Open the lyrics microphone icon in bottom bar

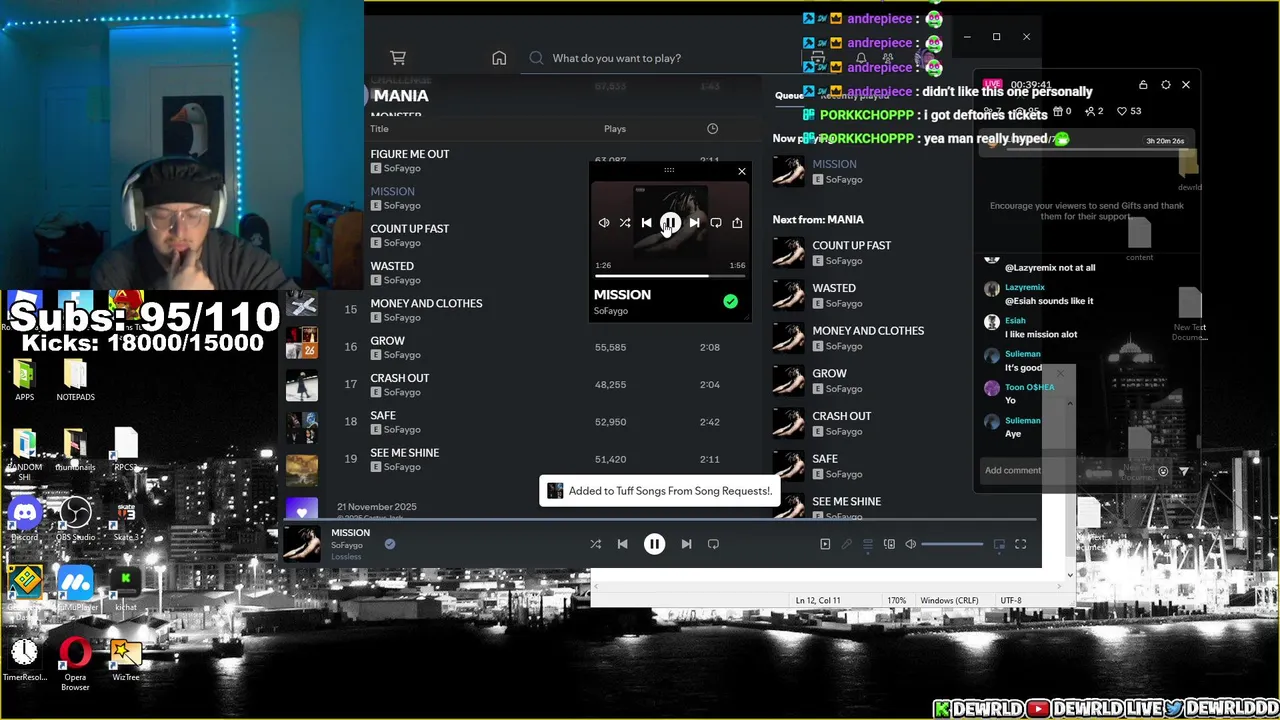point(846,544)
